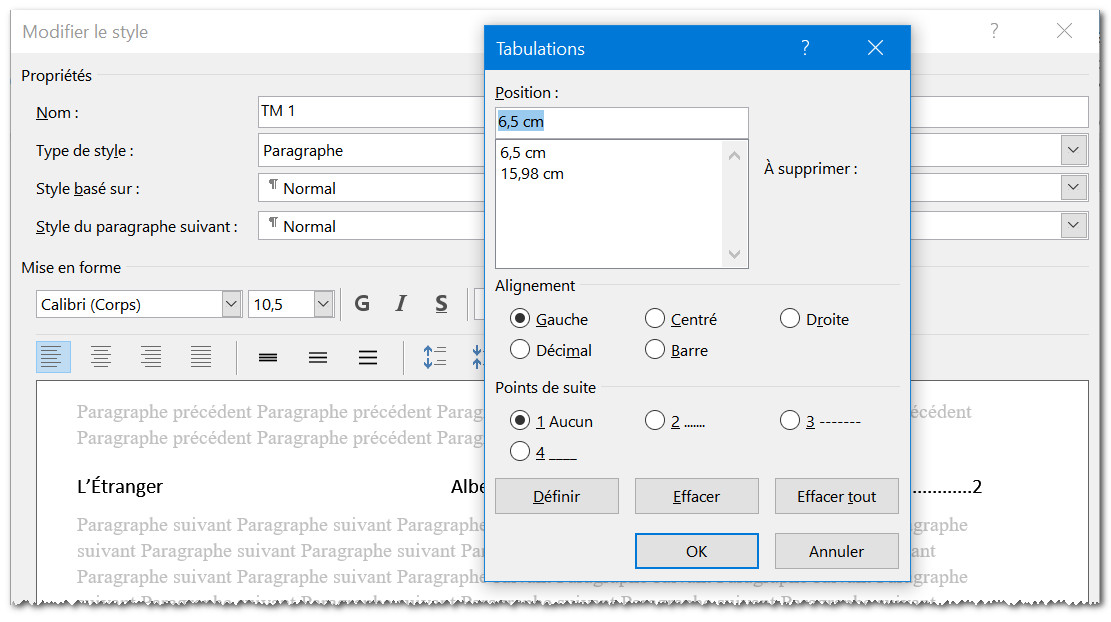Choose dotted leader option 2
The width and height of the screenshot is (1111, 622).
tap(655, 421)
